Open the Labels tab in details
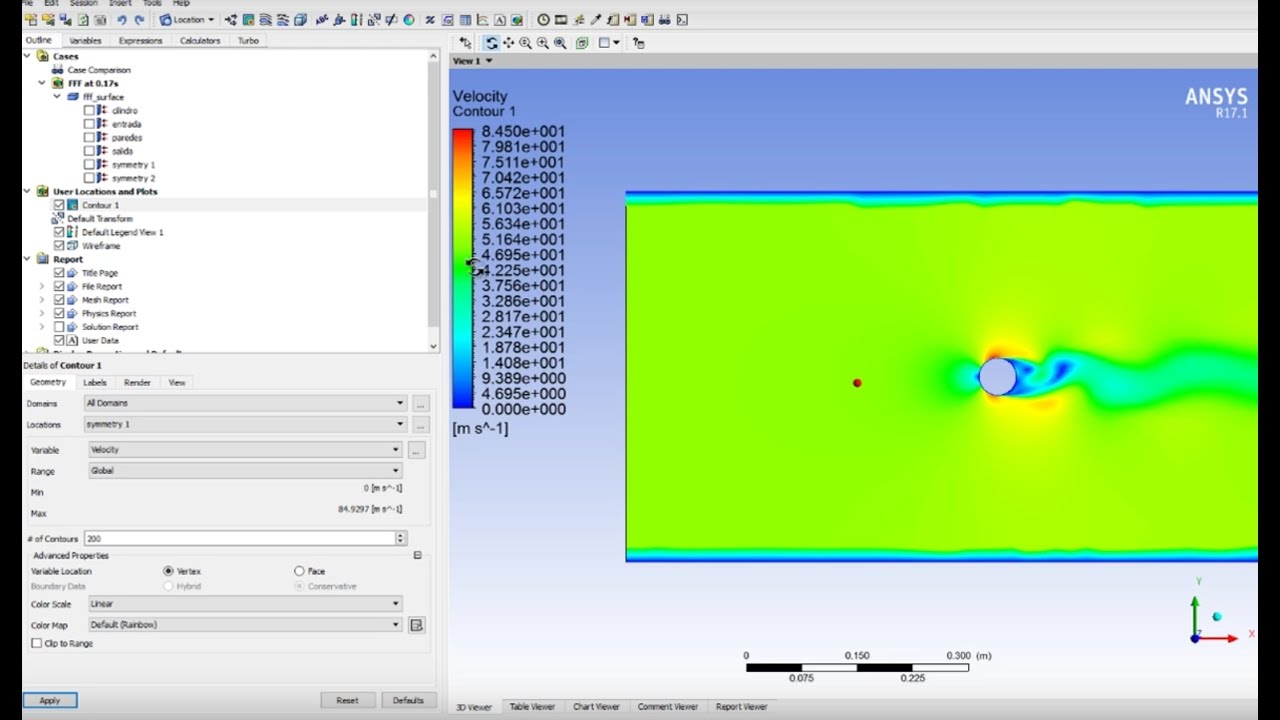 point(94,383)
